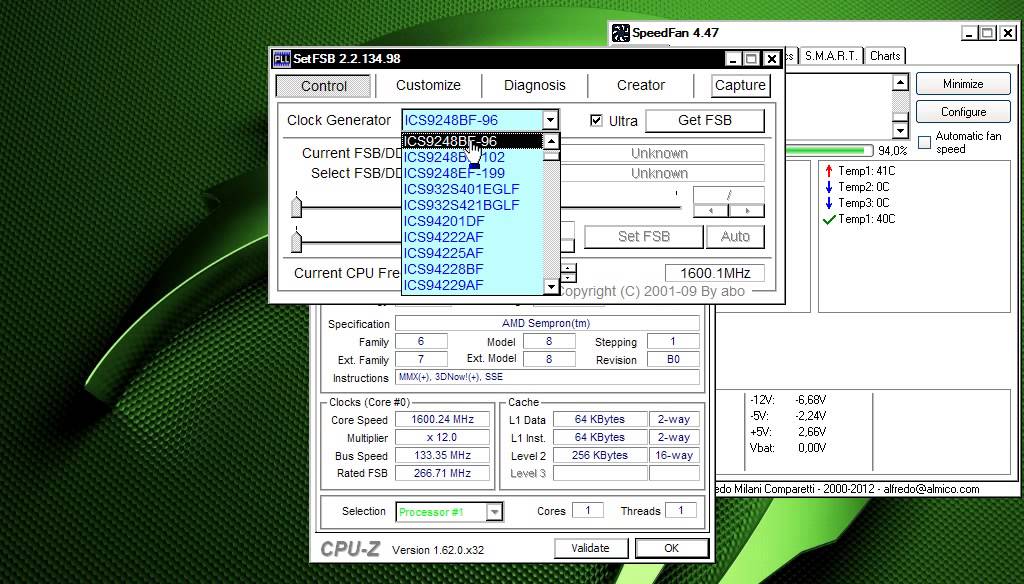Collapse the Clock Generator combo box arrow
This screenshot has width=1024, height=584.
click(551, 120)
